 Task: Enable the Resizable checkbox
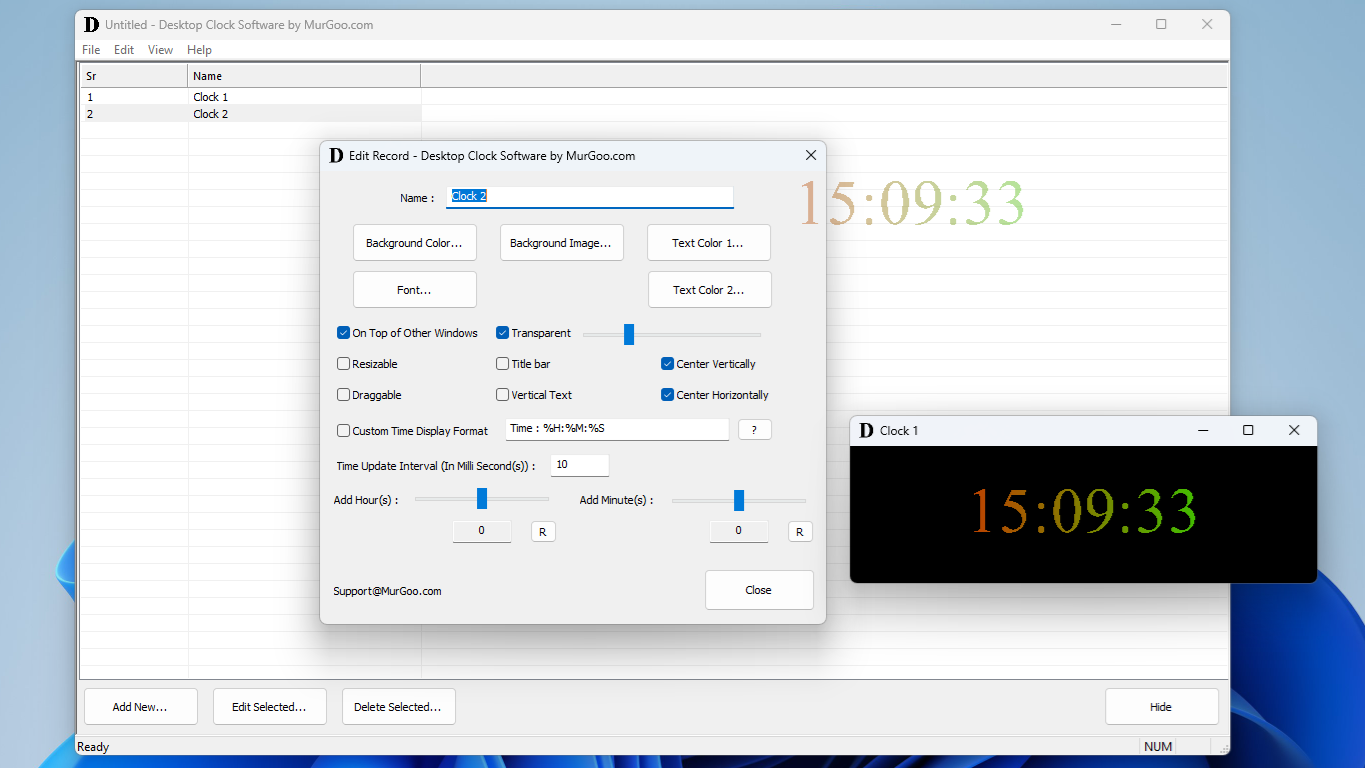(x=343, y=363)
